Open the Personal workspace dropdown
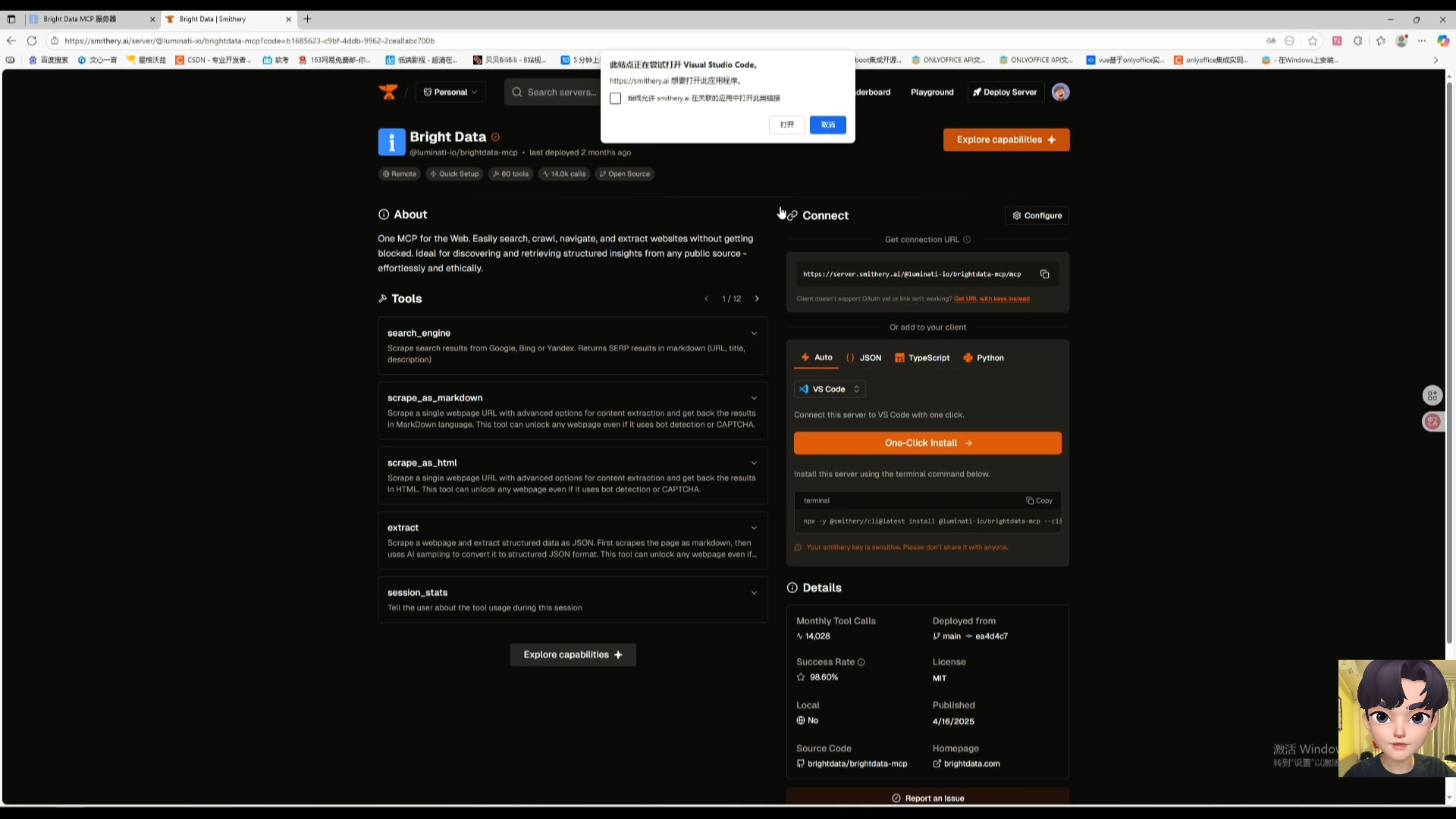Viewport: 1456px width, 819px height. (x=450, y=92)
